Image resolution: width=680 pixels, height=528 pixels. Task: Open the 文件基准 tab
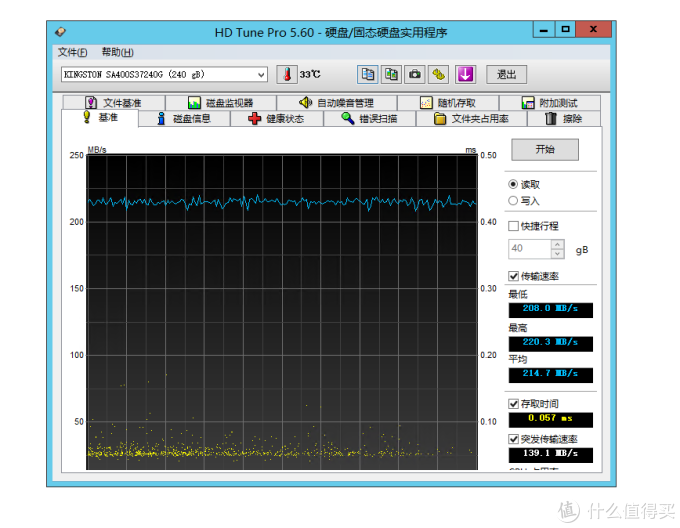[x=114, y=103]
